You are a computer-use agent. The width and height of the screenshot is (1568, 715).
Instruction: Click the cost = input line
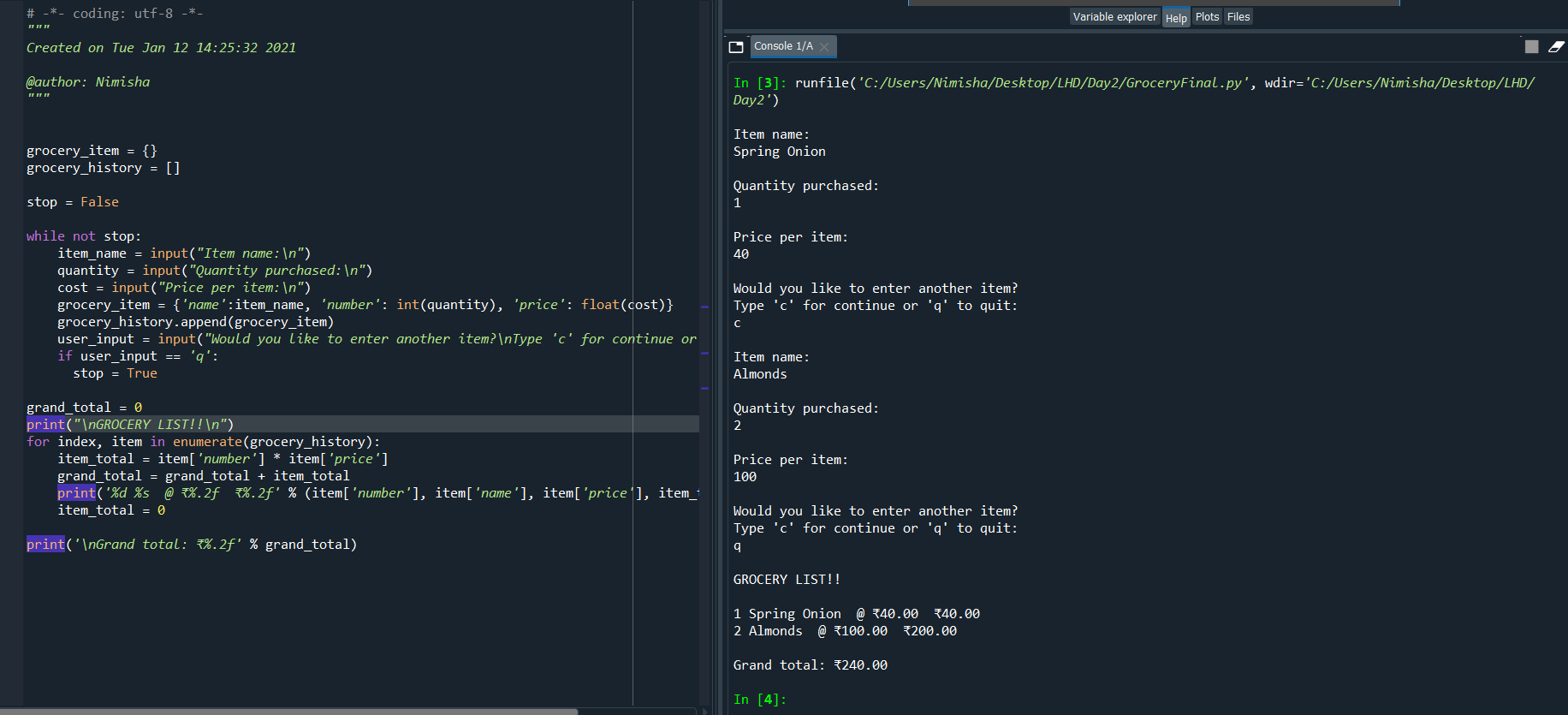184,288
